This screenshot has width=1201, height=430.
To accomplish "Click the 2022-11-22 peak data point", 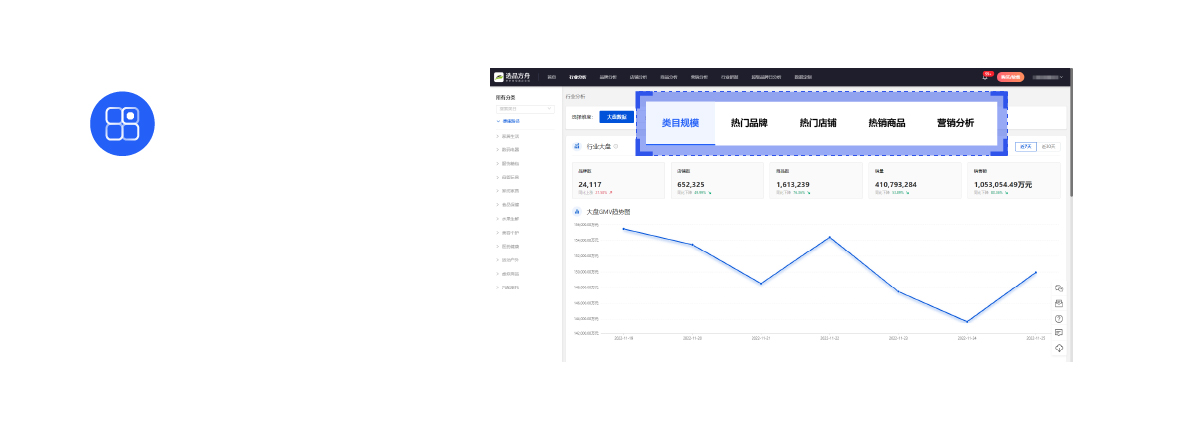I will coord(830,237).
